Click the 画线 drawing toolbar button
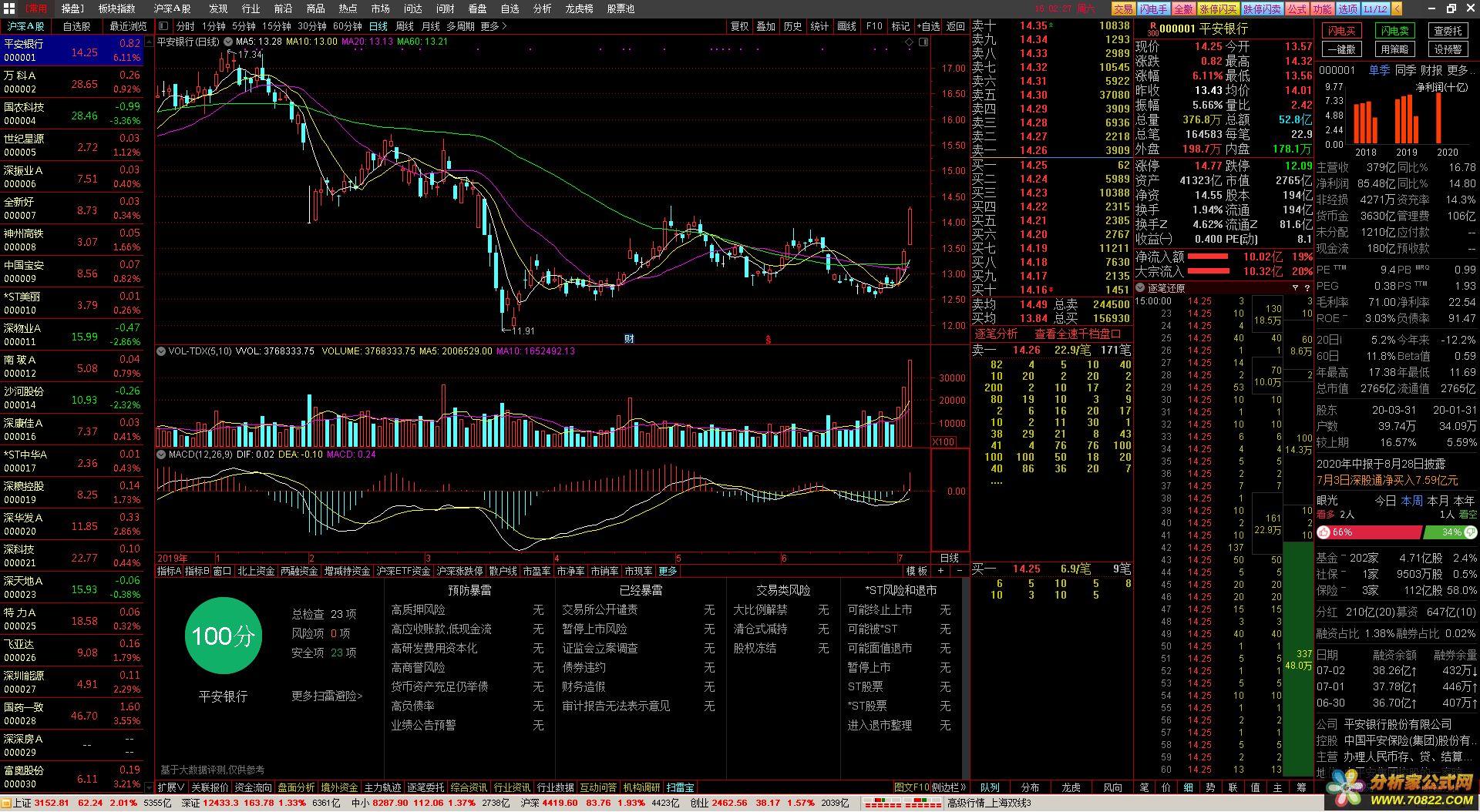1480x812 pixels. click(x=846, y=26)
